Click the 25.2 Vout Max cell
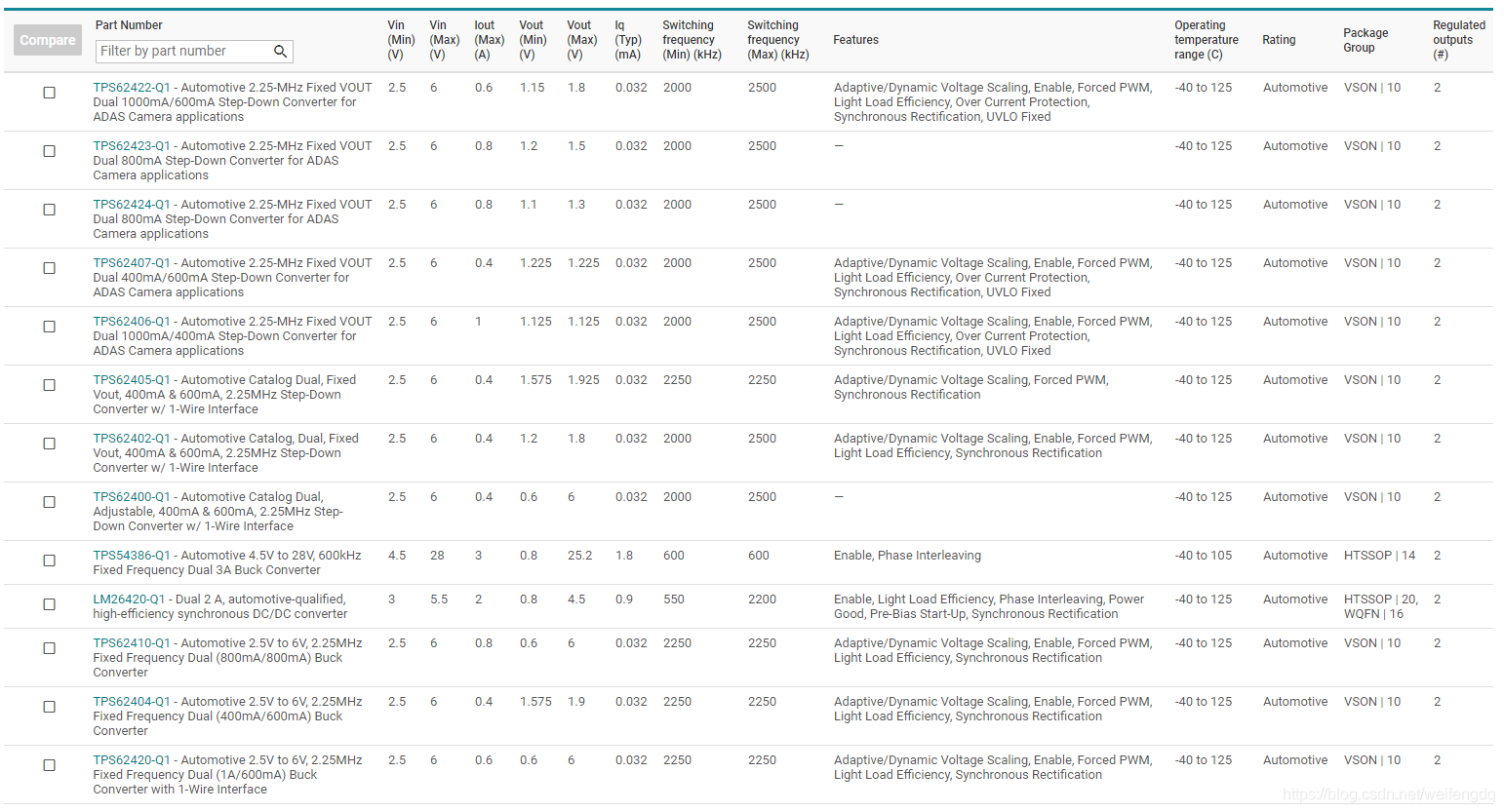The height and width of the screenshot is (812, 1504). [579, 556]
